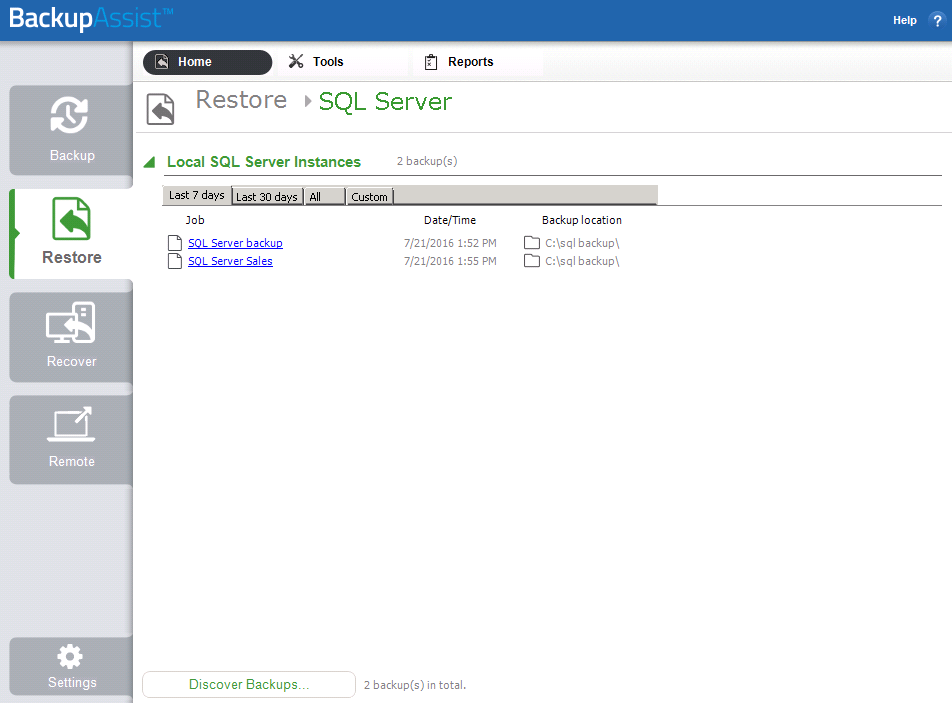
Task: Click folder icon for 1:52 PM backup location
Action: [532, 243]
